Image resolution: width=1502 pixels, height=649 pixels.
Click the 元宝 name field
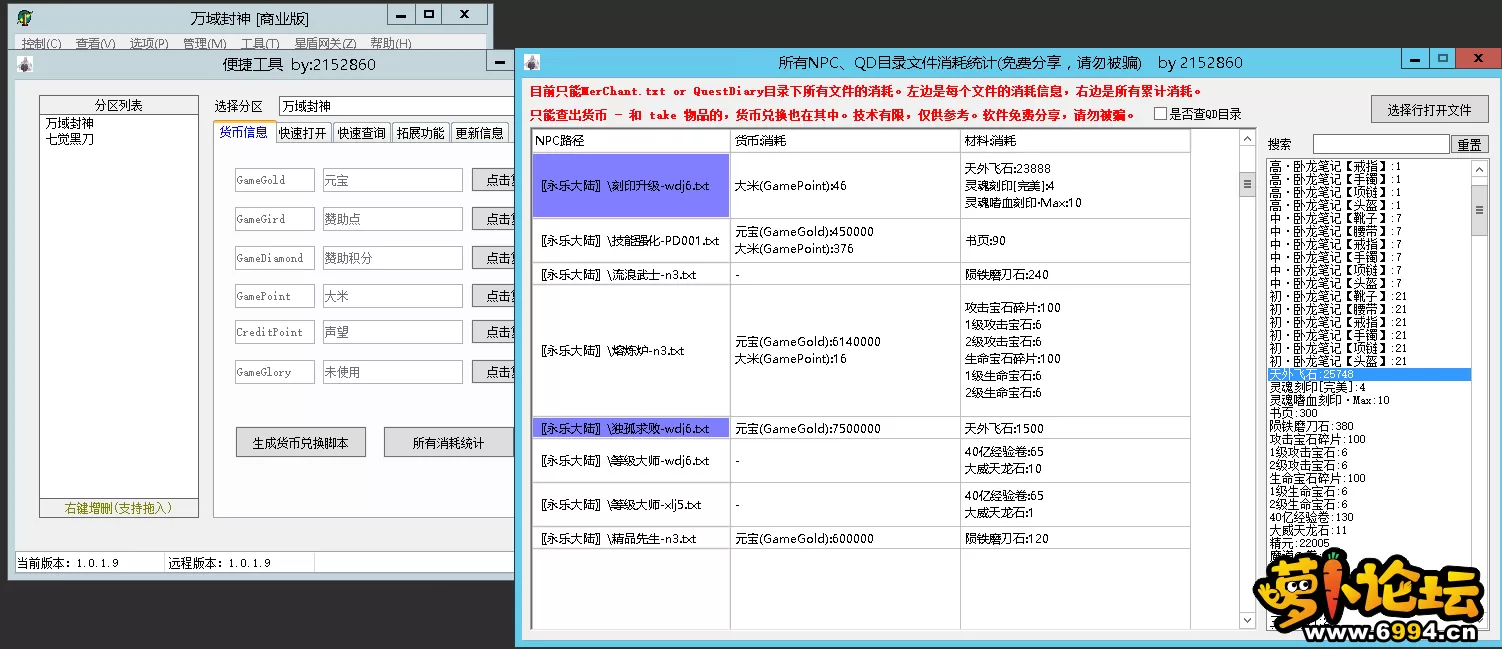coord(392,180)
